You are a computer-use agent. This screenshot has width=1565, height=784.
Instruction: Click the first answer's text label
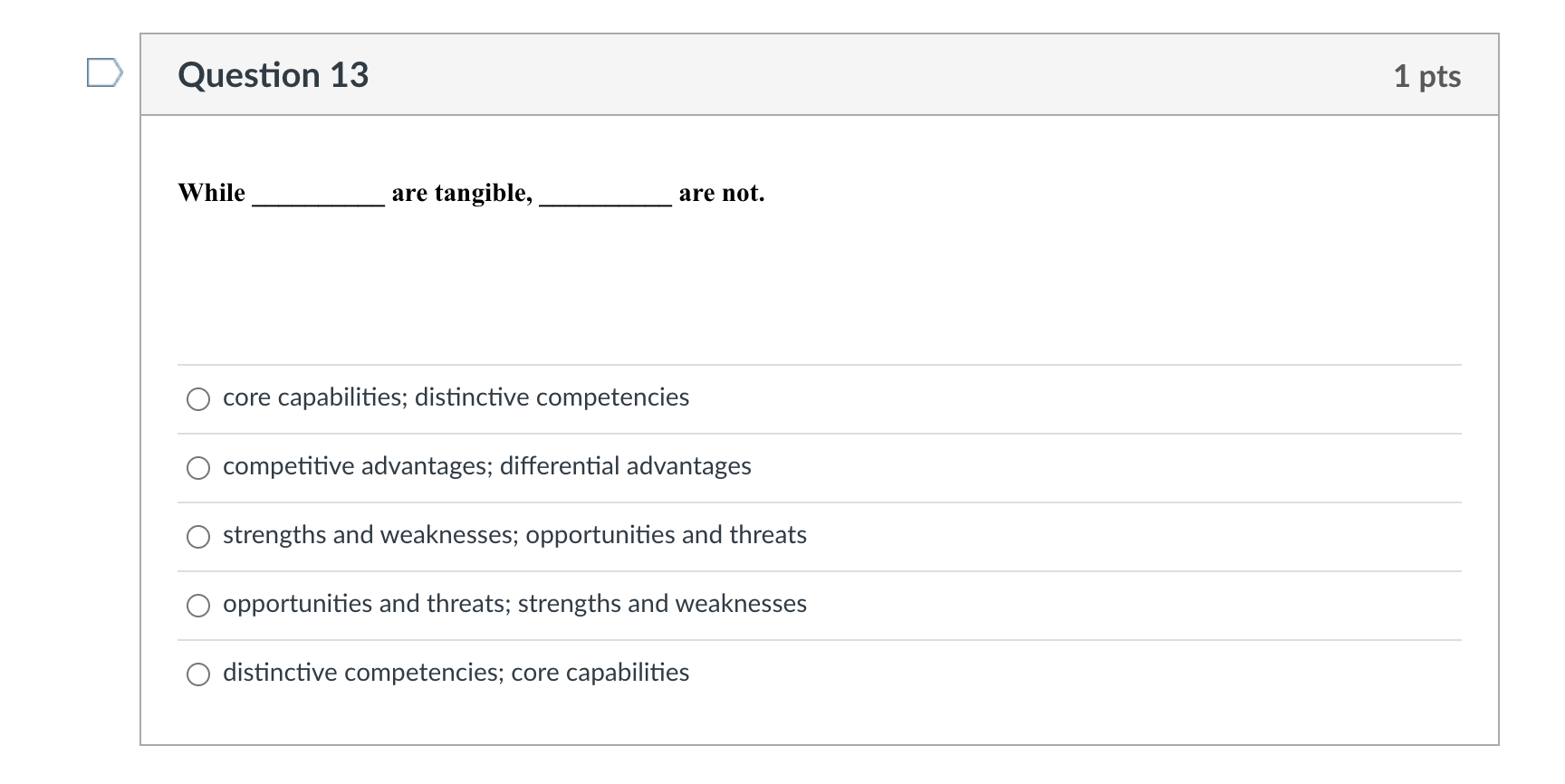456,397
